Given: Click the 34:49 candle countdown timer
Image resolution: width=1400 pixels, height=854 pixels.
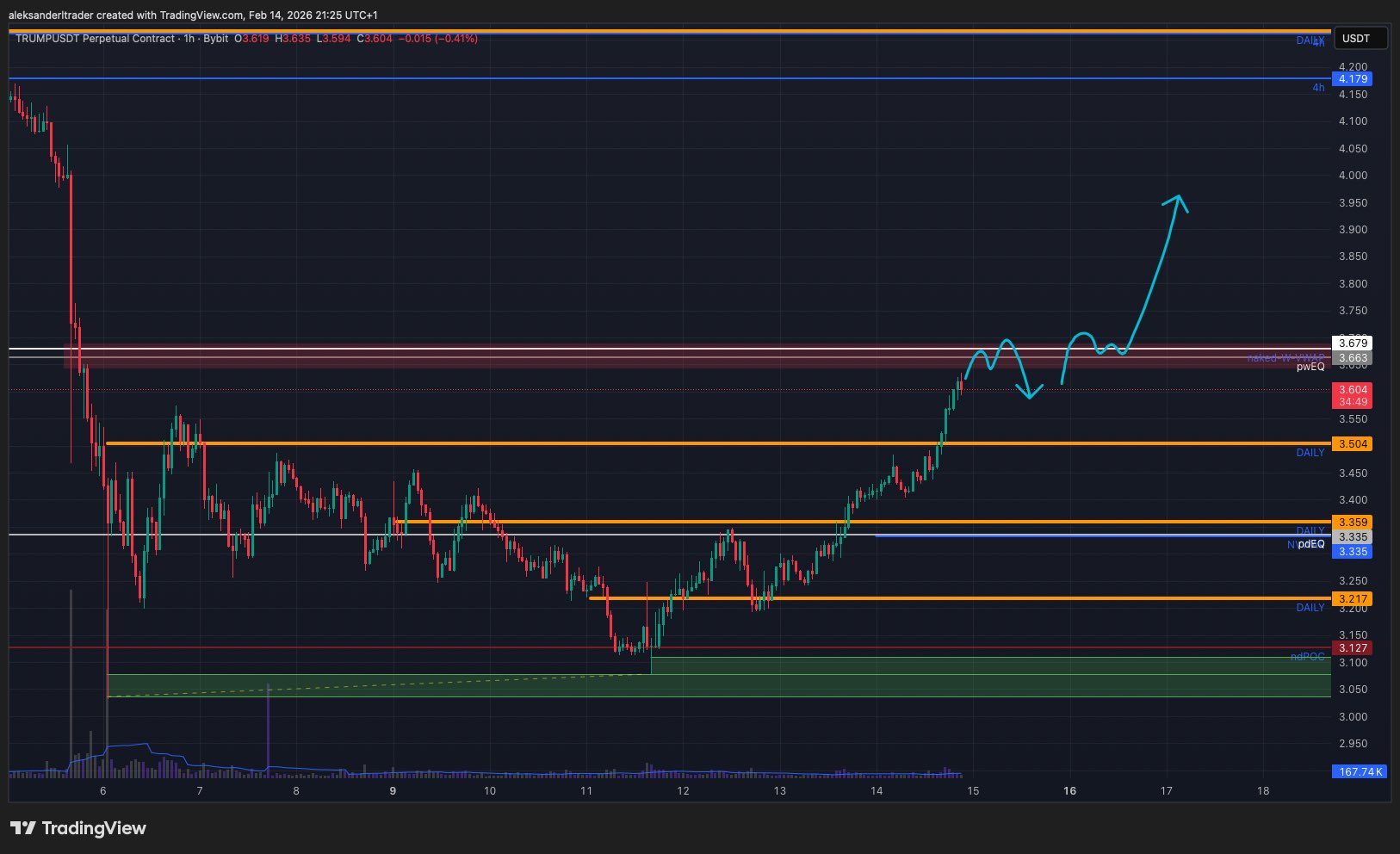Looking at the screenshot, I should (1352, 402).
